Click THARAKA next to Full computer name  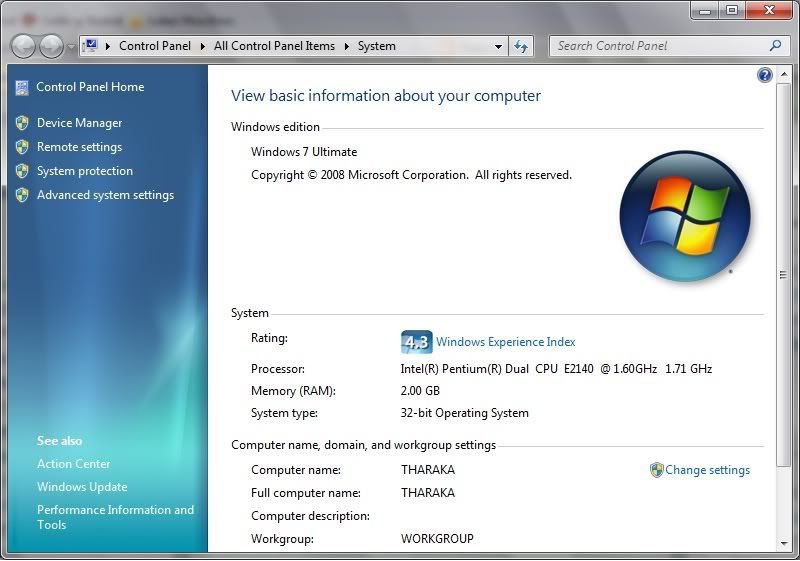[x=428, y=493]
